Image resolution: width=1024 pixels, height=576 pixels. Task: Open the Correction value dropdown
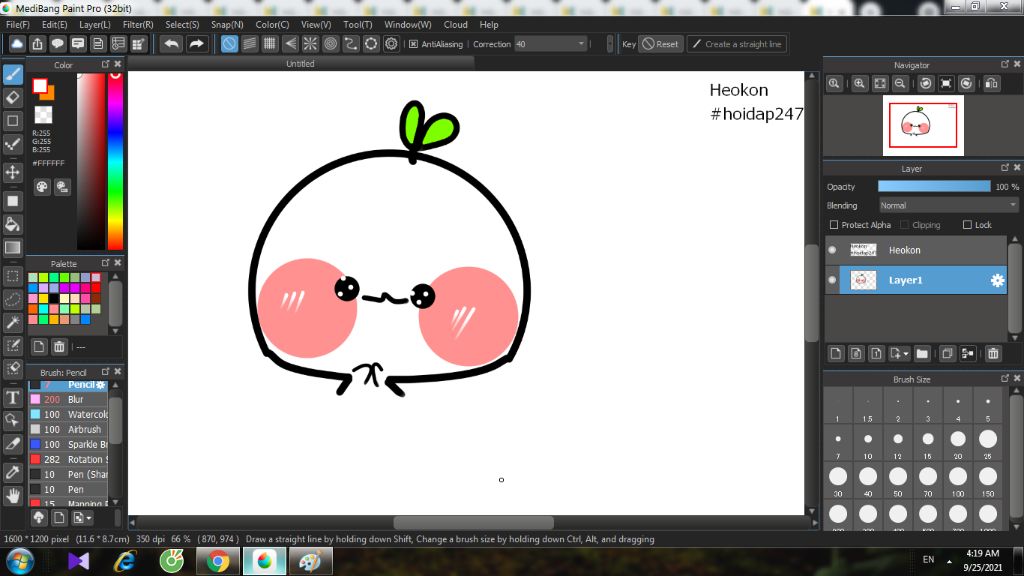click(x=581, y=44)
